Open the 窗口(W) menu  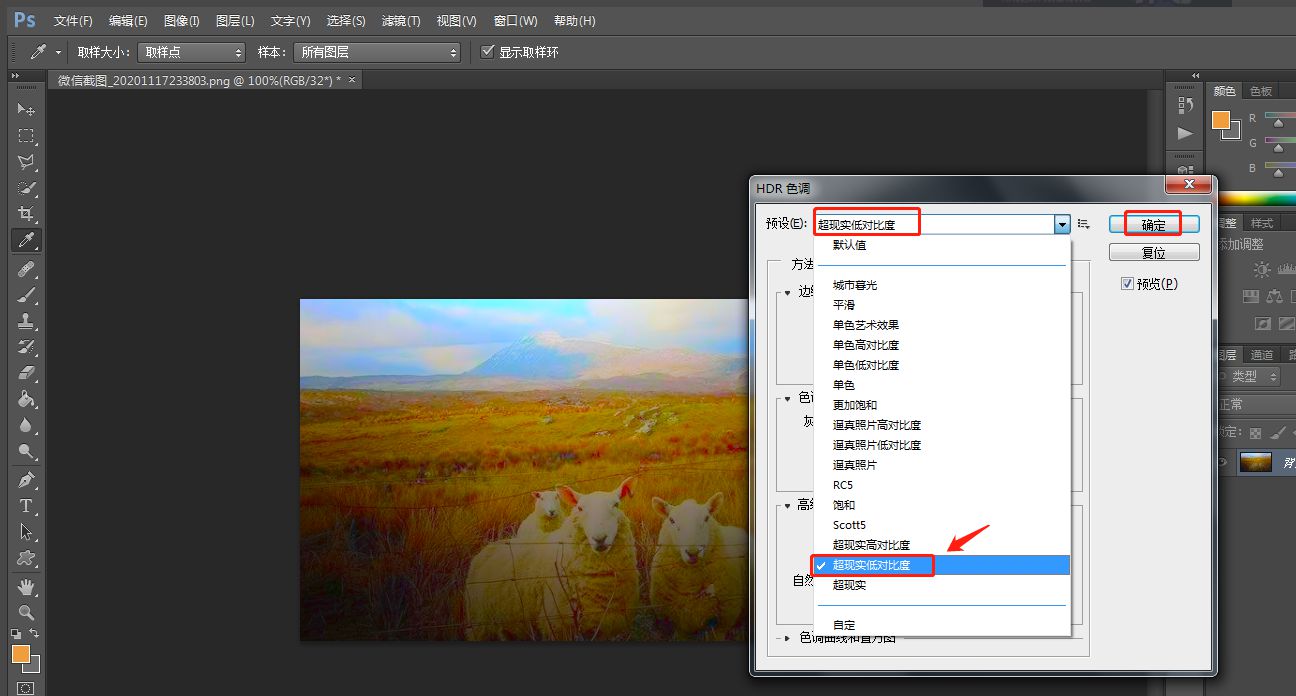tap(515, 21)
